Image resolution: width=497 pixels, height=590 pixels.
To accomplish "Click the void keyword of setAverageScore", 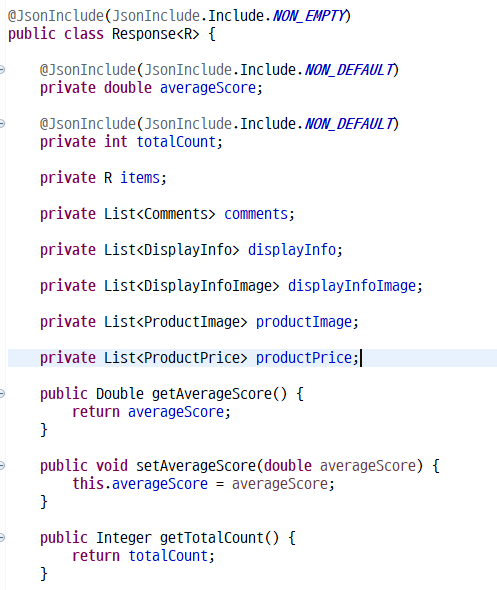I will coord(112,466).
